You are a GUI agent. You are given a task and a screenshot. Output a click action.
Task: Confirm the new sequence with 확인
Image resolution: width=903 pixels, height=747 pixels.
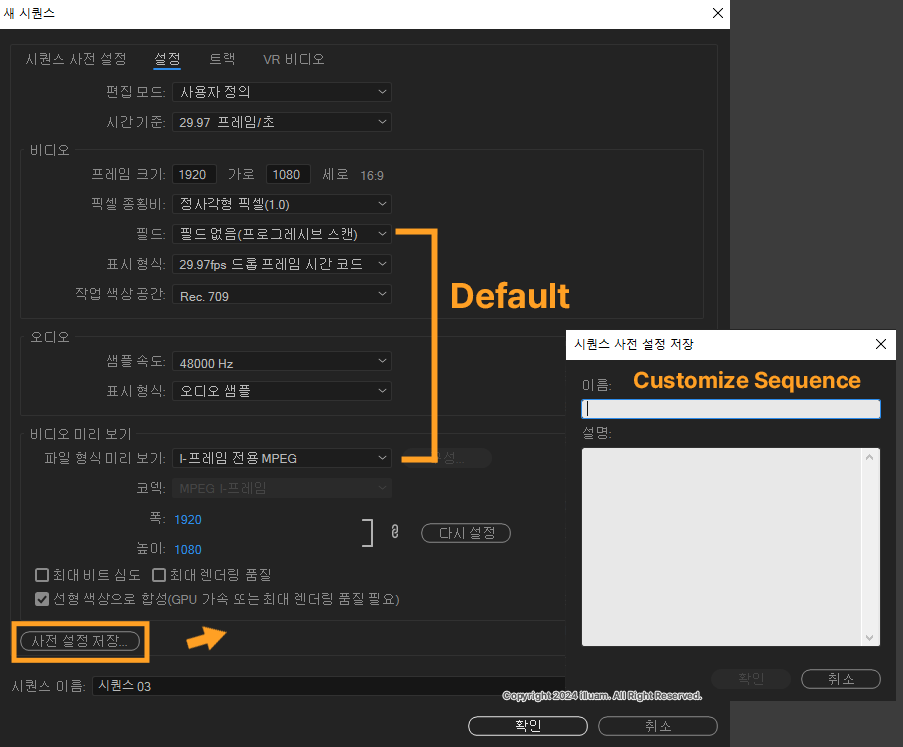[x=528, y=726]
